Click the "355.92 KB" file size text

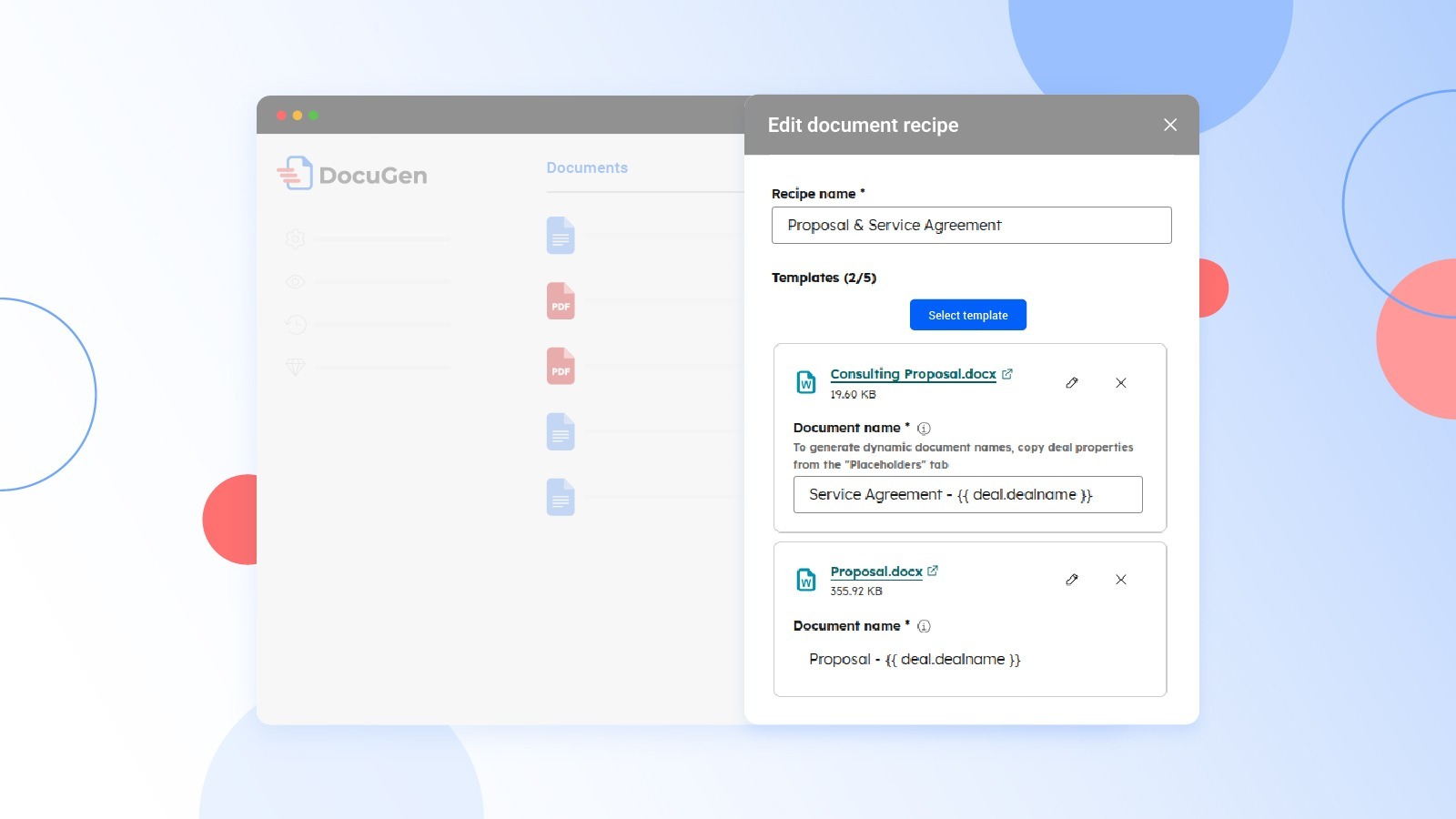point(856,591)
